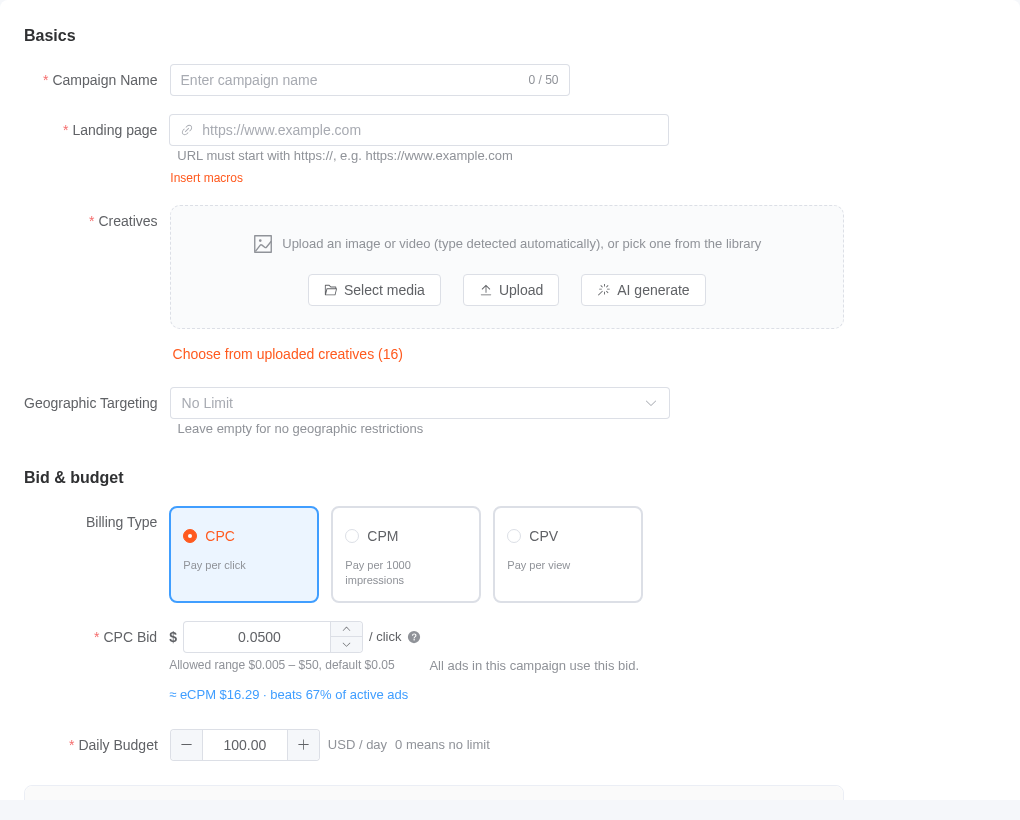The width and height of the screenshot is (1020, 820).
Task: Click the eCPM $16.29 estimate text
Action: point(289,694)
